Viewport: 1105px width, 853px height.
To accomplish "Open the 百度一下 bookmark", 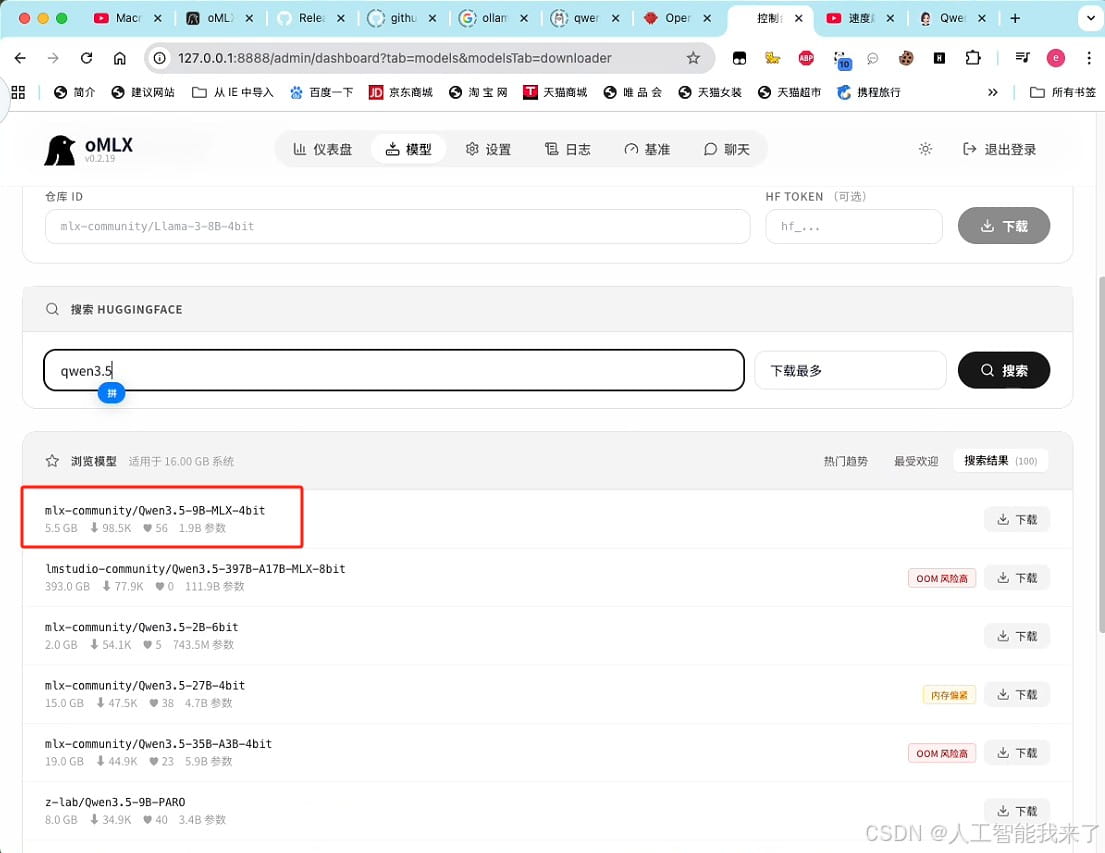I will (x=321, y=92).
